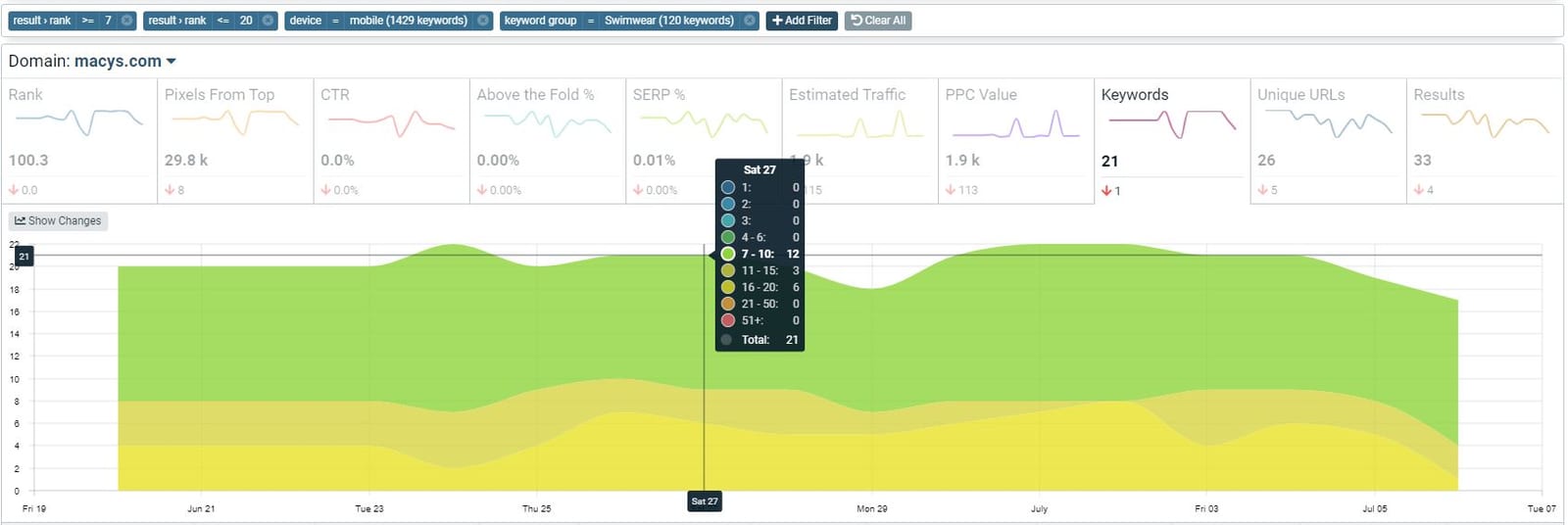Switch to the CTR metric tab

coord(391,141)
